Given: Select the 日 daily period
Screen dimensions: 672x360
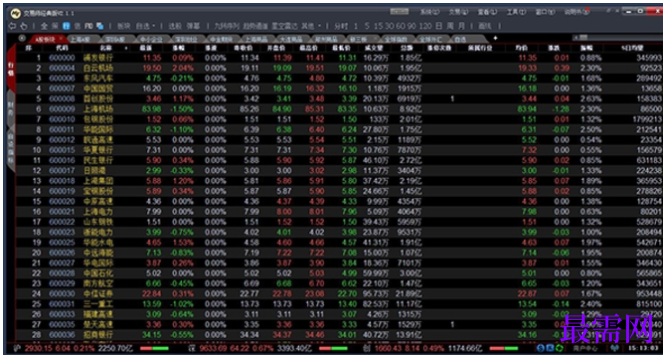Looking at the screenshot, I should click(439, 26).
